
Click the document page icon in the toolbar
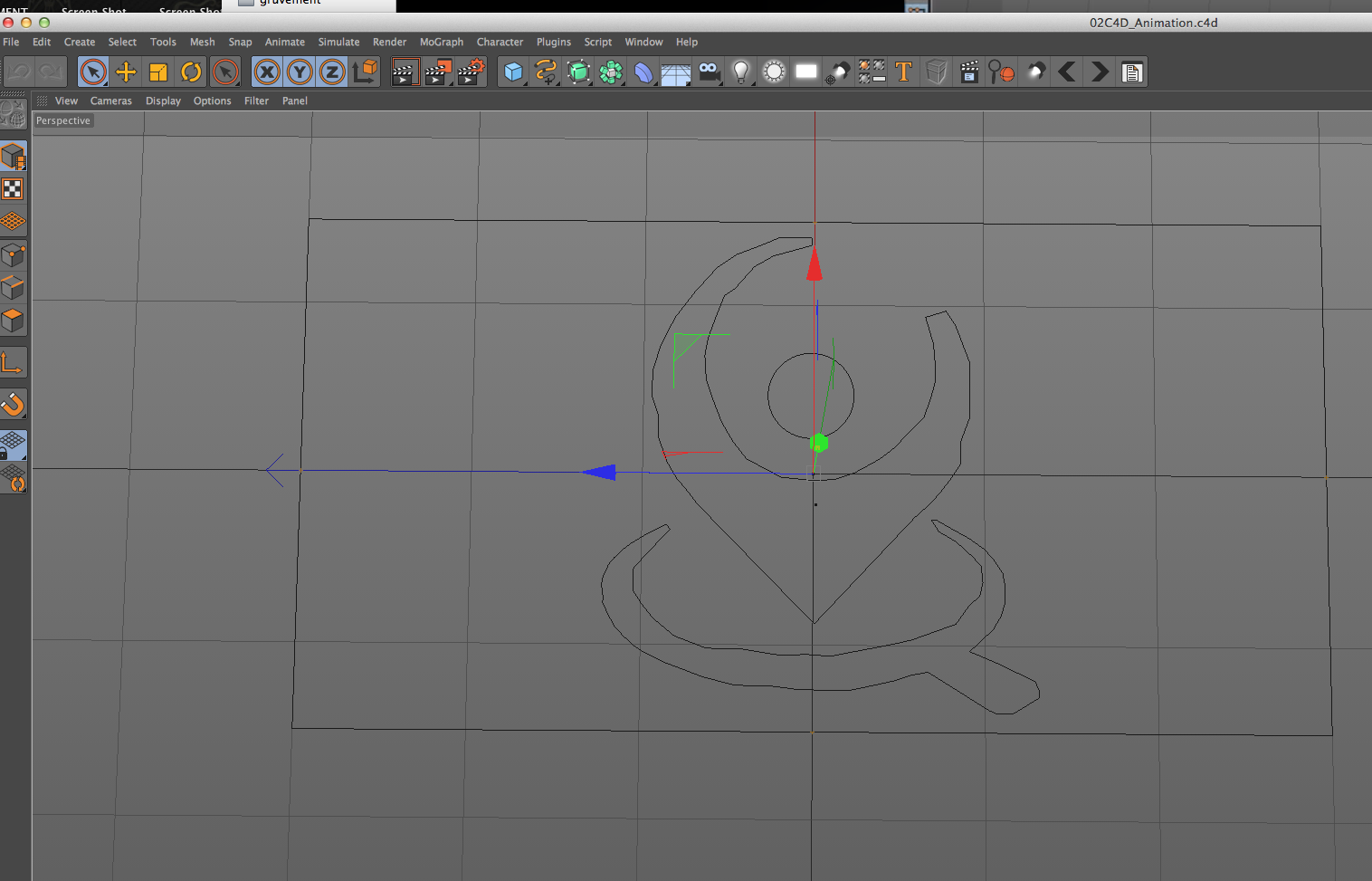tap(1132, 72)
